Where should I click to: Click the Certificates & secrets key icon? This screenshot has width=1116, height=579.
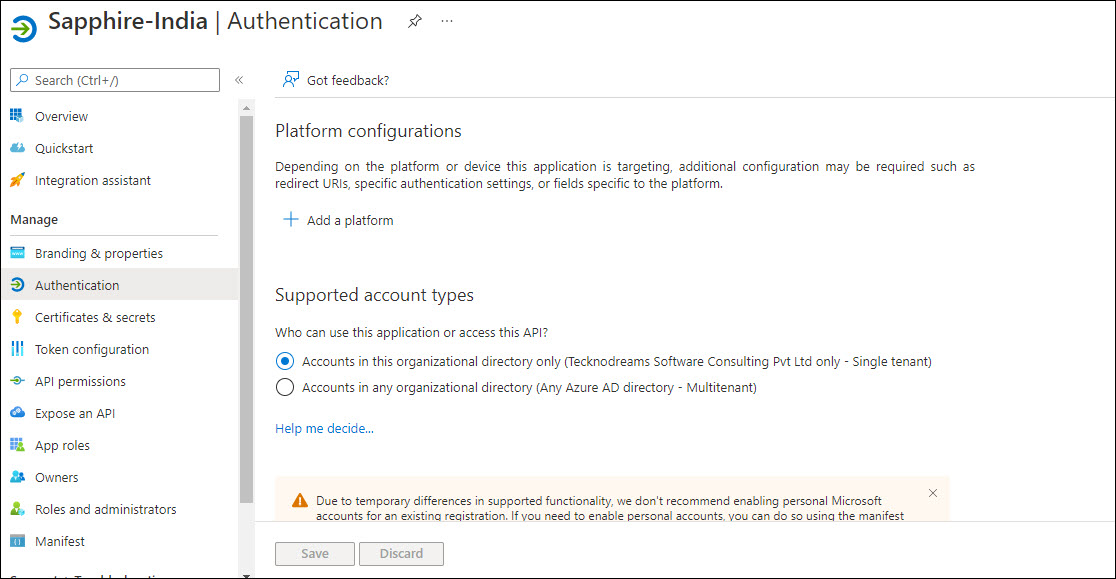click(17, 317)
